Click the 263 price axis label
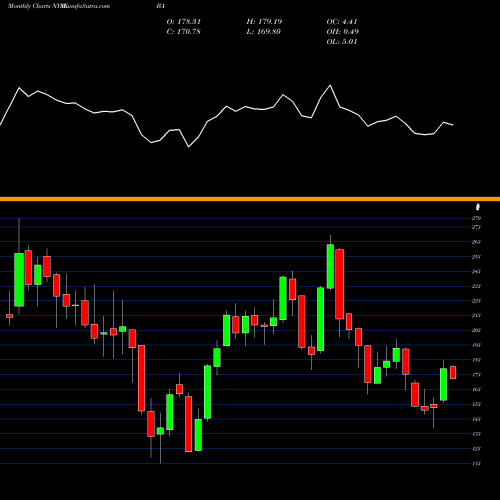This screenshot has height=500, width=500. 476,242
